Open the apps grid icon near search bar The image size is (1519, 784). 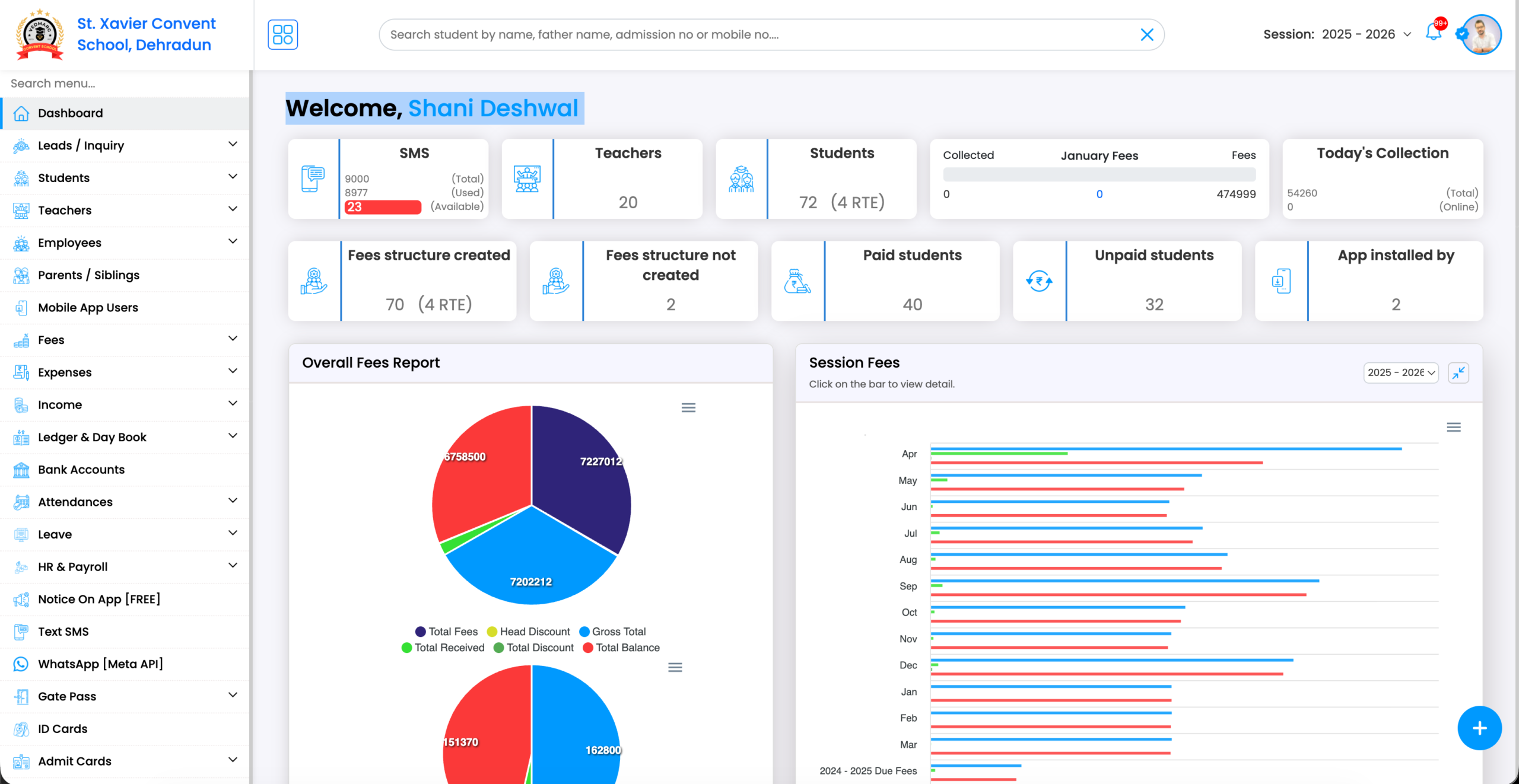tap(283, 34)
